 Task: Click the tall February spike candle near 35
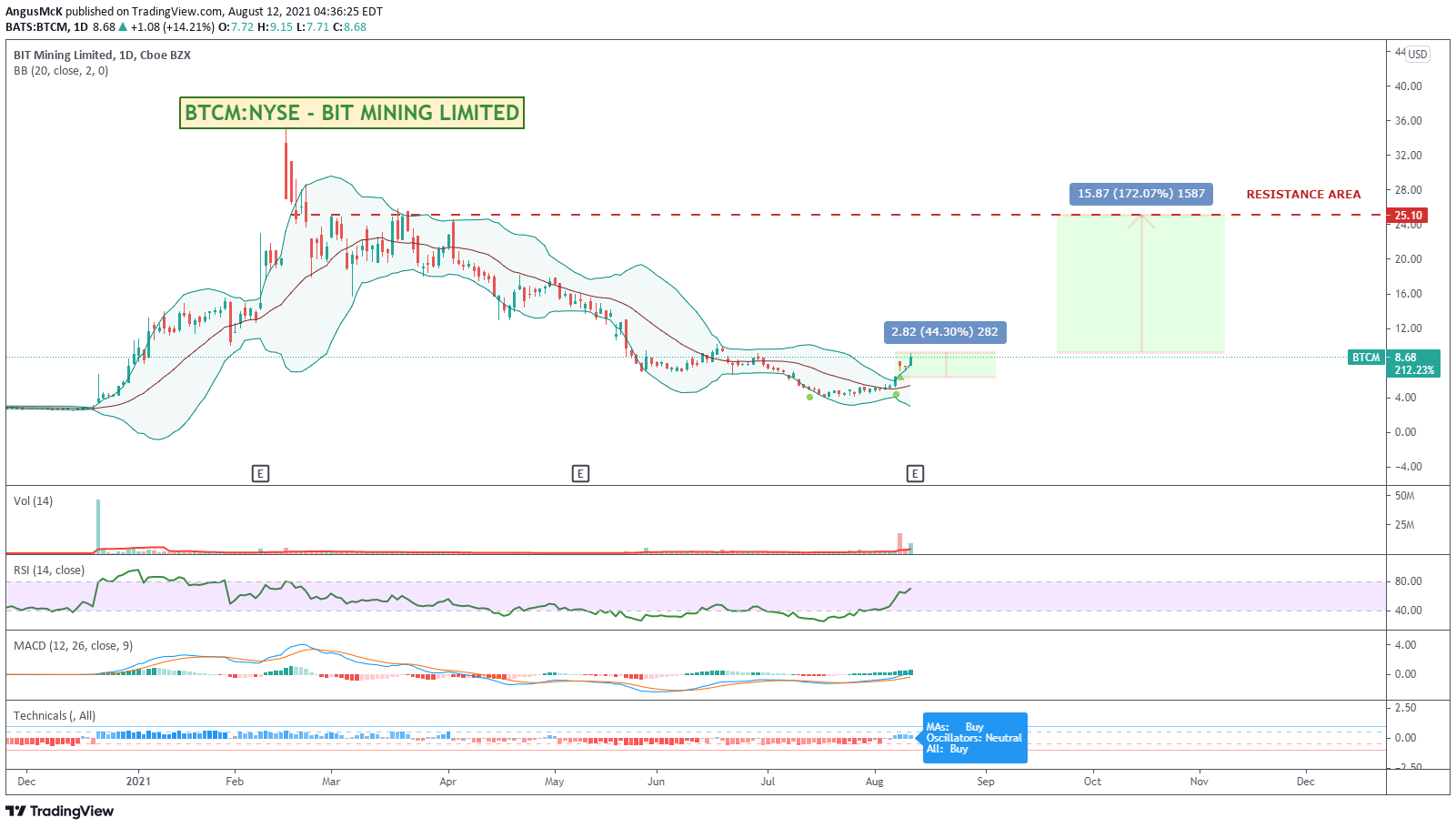(287, 166)
